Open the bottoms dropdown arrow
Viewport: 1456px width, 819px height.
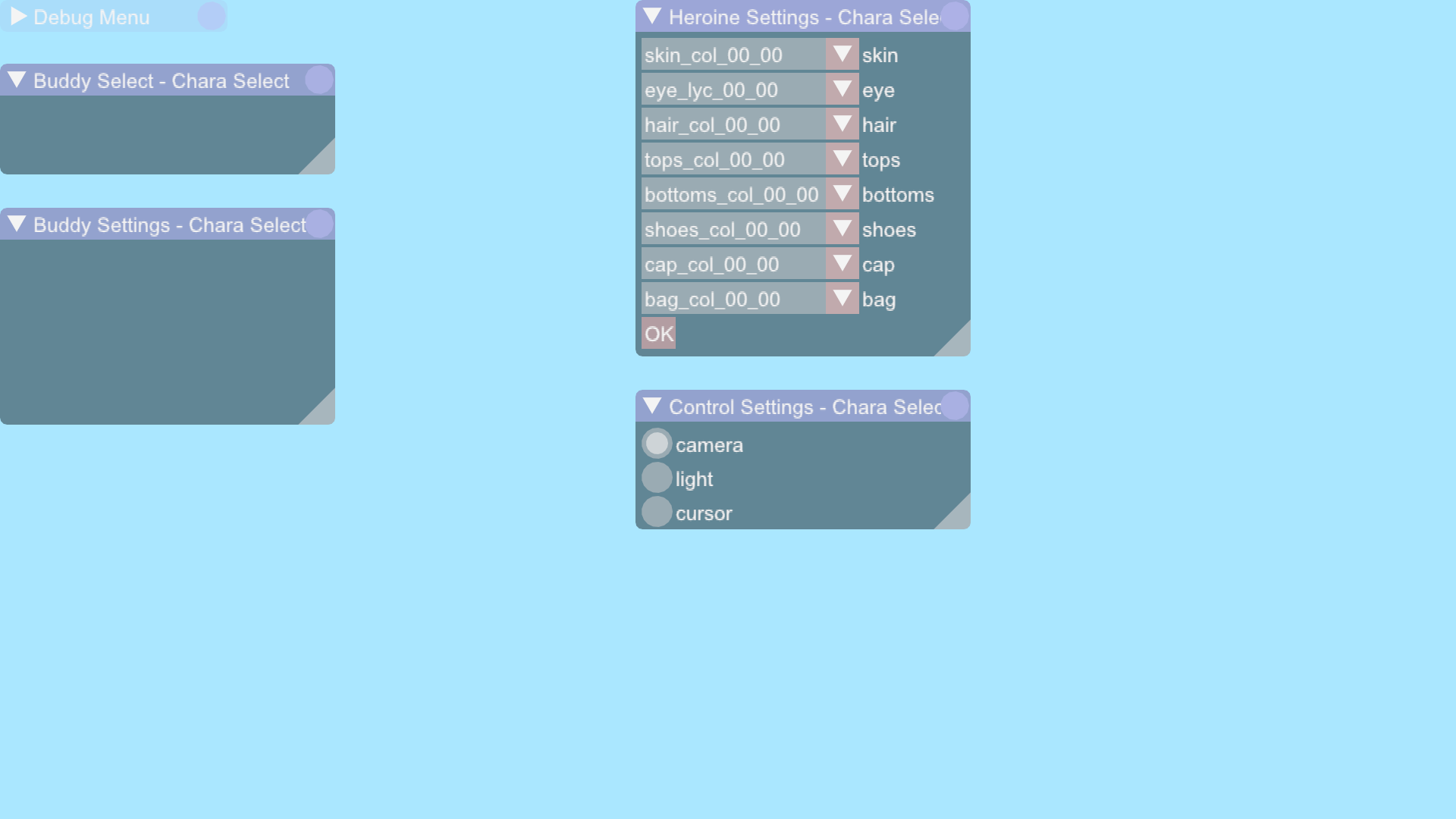(x=843, y=193)
